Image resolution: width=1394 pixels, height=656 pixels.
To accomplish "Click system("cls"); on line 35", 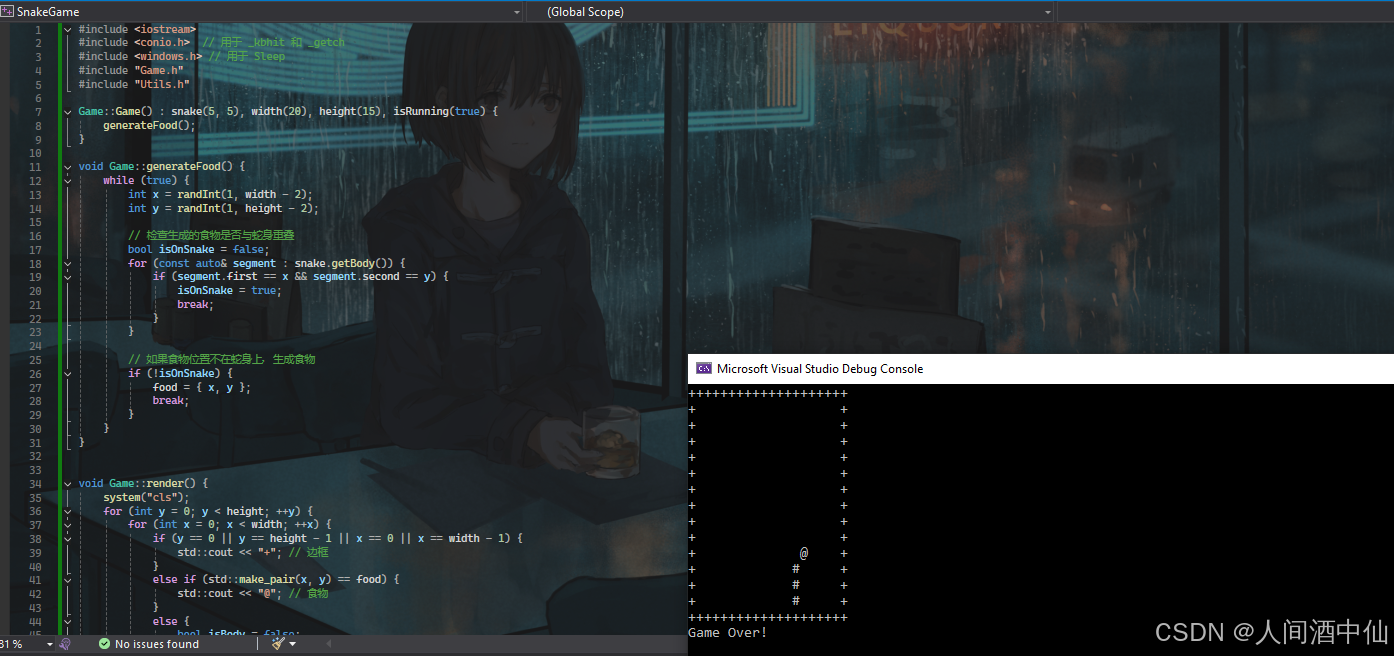I will (146, 497).
